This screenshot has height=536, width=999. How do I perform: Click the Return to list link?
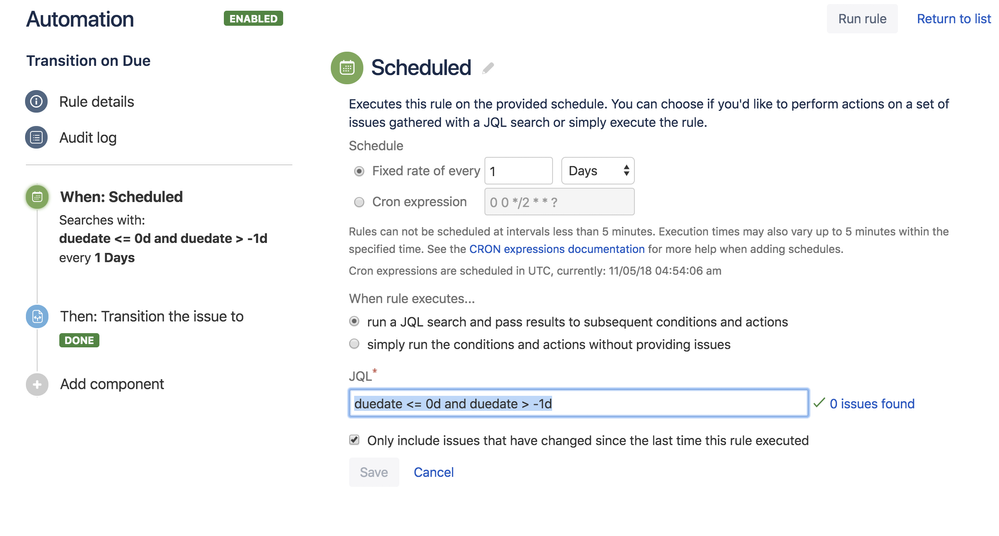pyautogui.click(x=953, y=19)
